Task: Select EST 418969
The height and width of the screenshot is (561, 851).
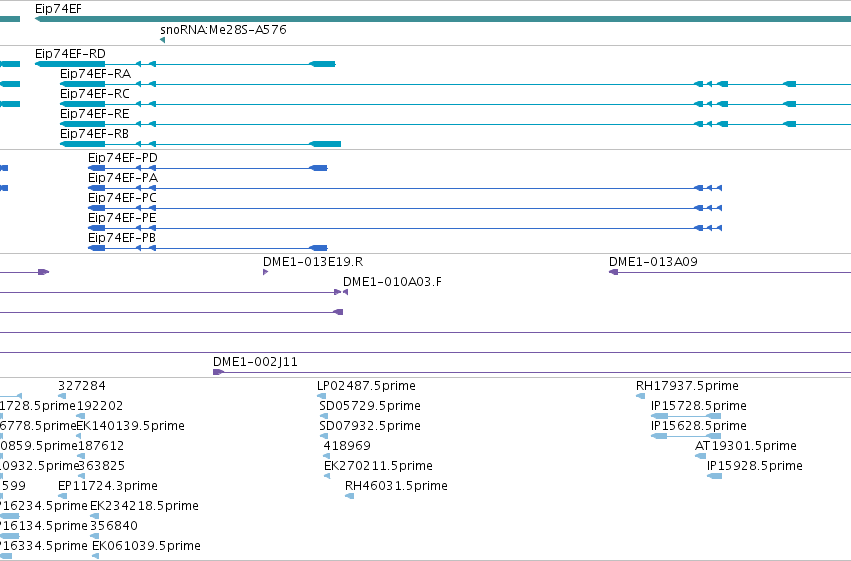Action: [x=327, y=456]
